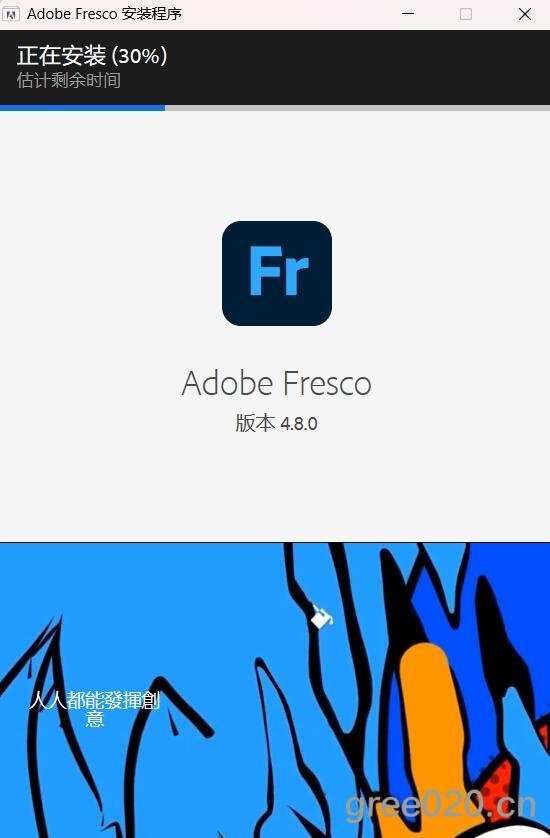Minimize the Adobe Fresco installer window
Screen dimensions: 550x838
point(408,14)
